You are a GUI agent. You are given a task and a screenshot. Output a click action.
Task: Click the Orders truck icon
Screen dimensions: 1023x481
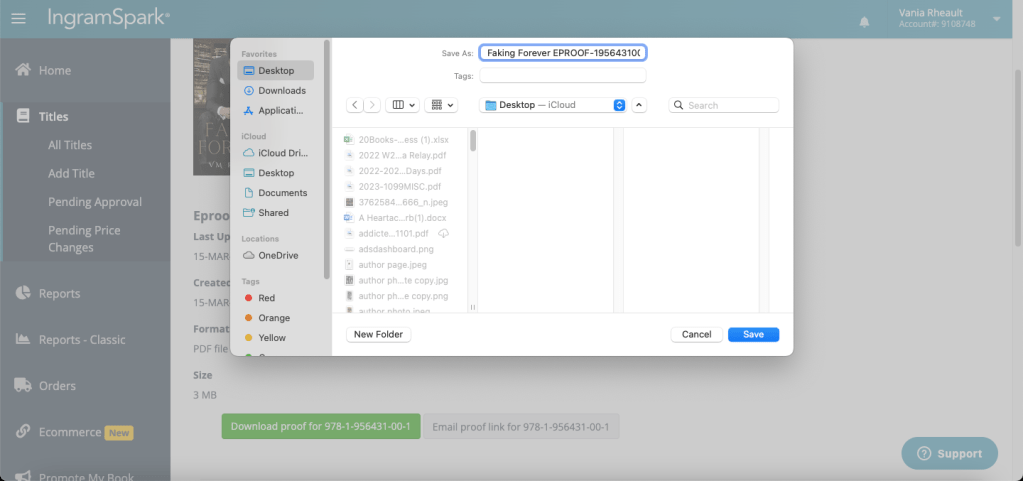[x=22, y=385]
